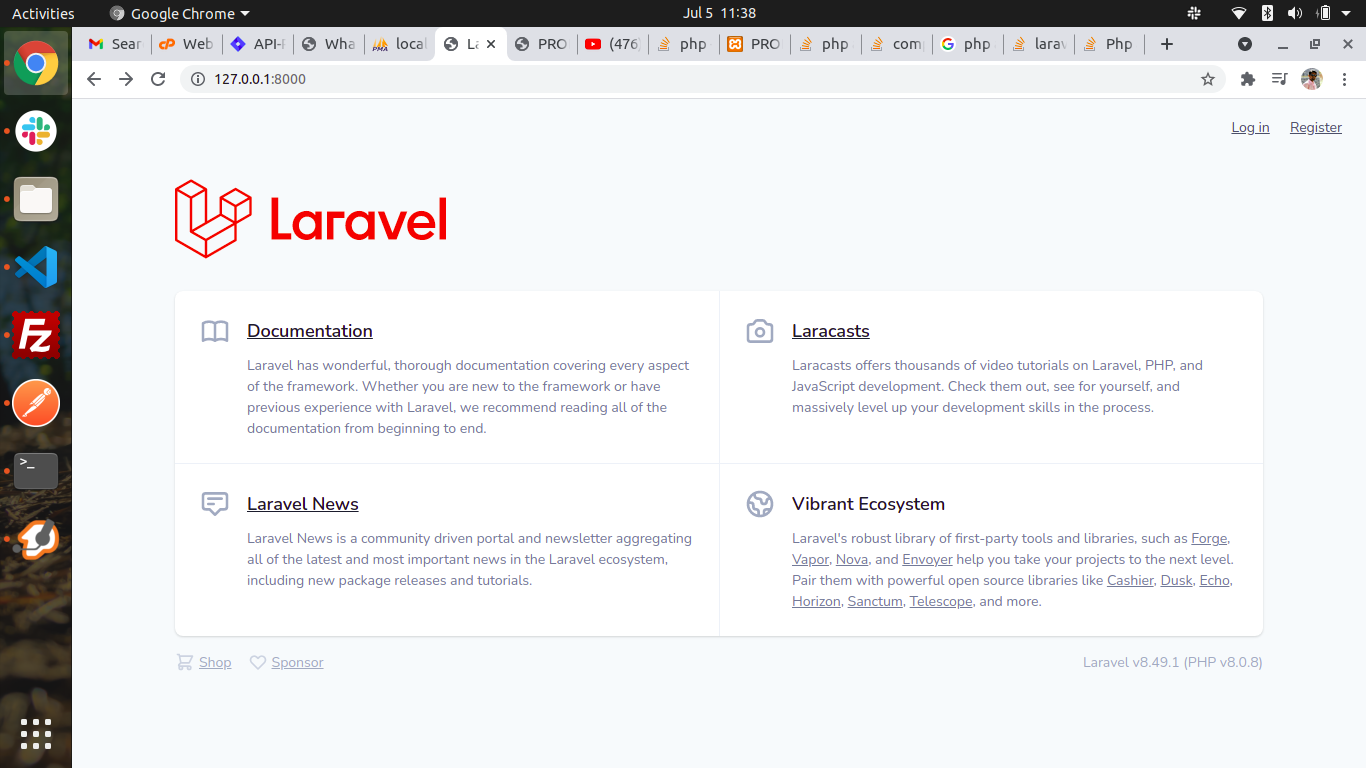Viewport: 1366px width, 768px height.
Task: Click the Documentation book icon
Action: (x=215, y=331)
